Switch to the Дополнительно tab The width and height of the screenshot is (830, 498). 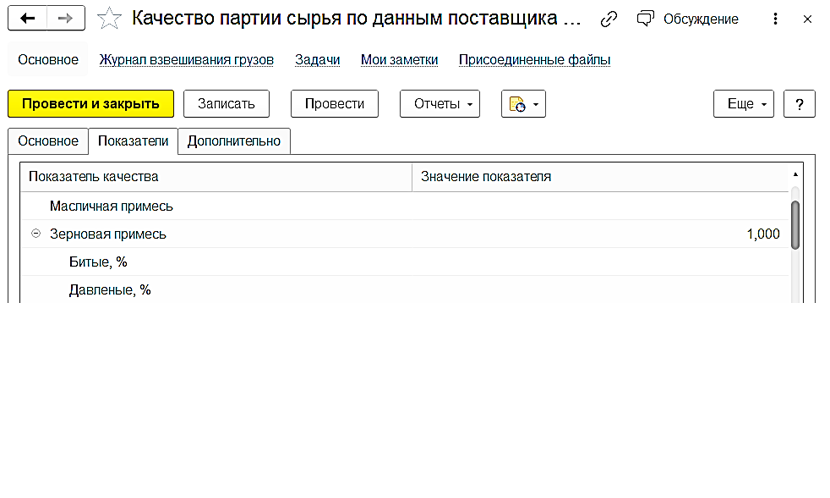click(233, 141)
